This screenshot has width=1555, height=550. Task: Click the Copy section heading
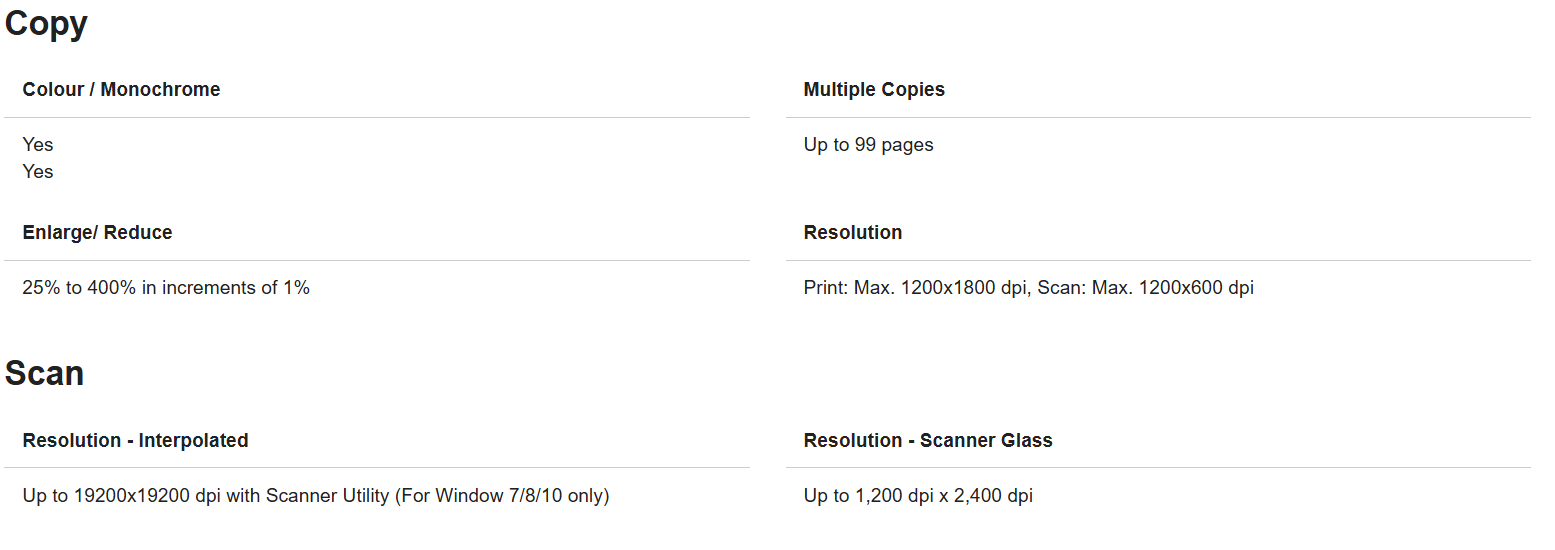point(46,23)
